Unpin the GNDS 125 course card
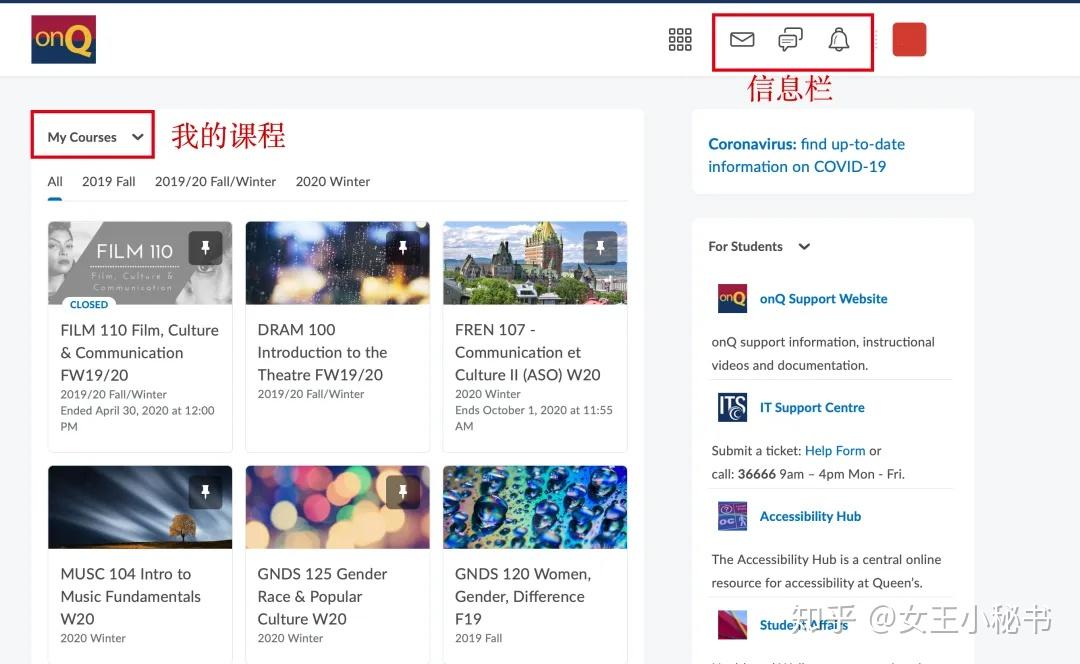This screenshot has height=664, width=1080. pyautogui.click(x=403, y=491)
